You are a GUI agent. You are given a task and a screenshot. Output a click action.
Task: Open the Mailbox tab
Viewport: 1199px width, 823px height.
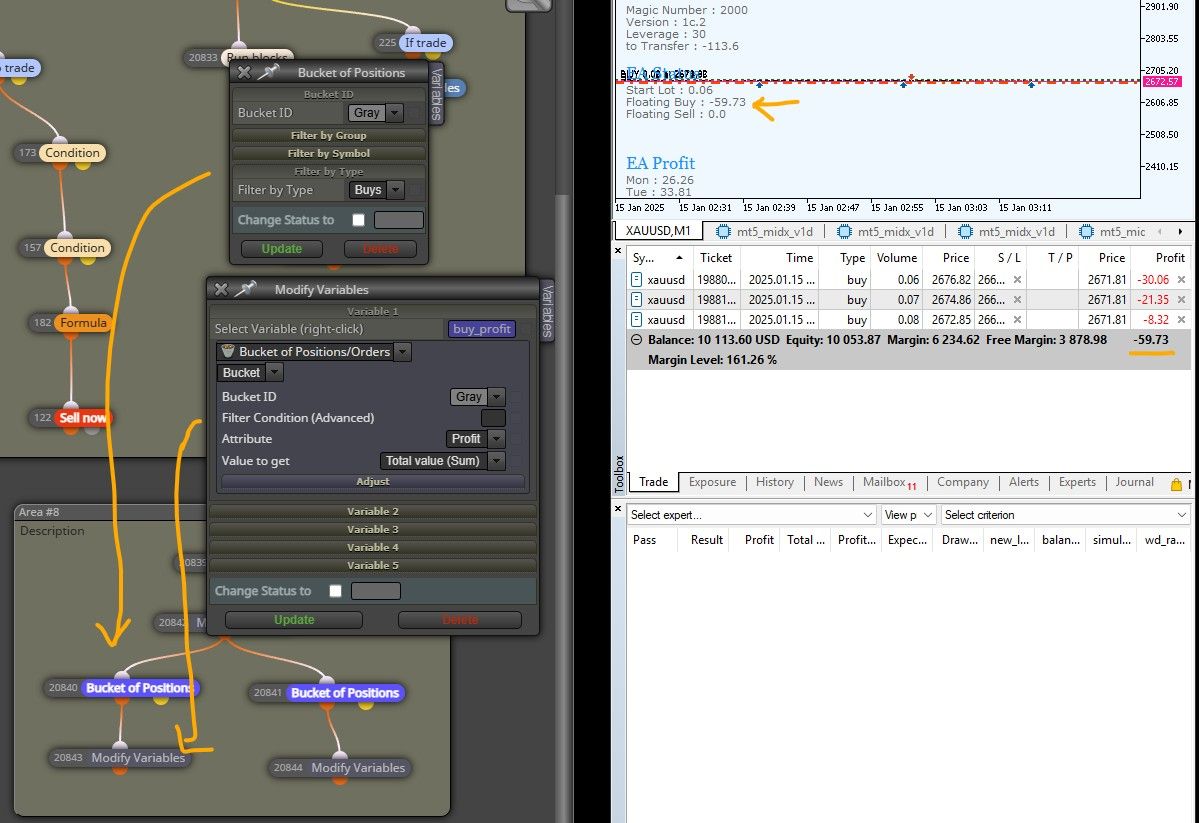(889, 483)
